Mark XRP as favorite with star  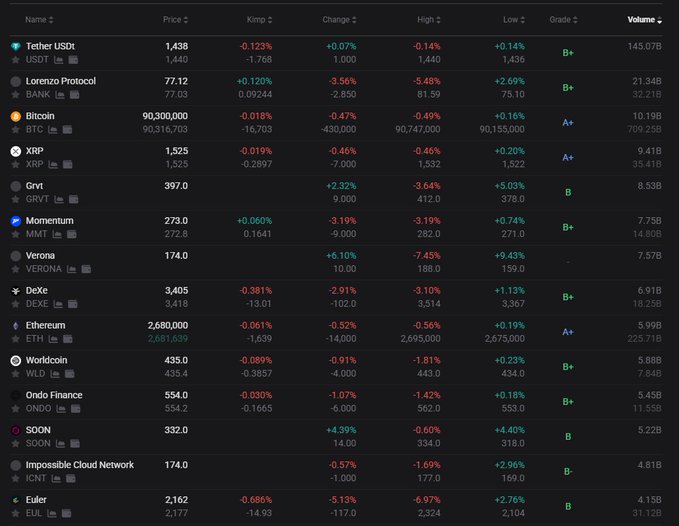[16, 165]
